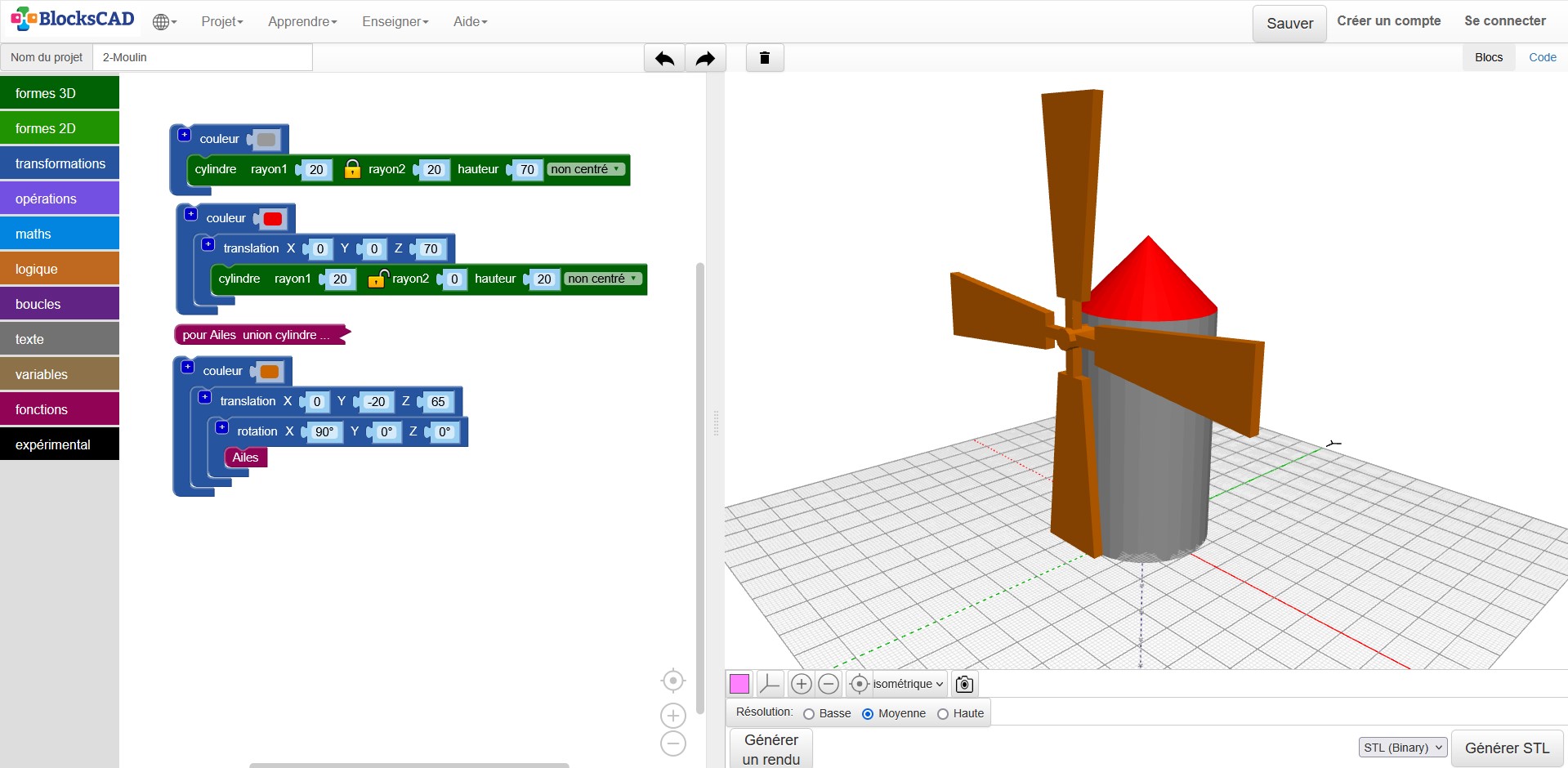
Task: Click the Sauver button
Action: (x=1289, y=24)
